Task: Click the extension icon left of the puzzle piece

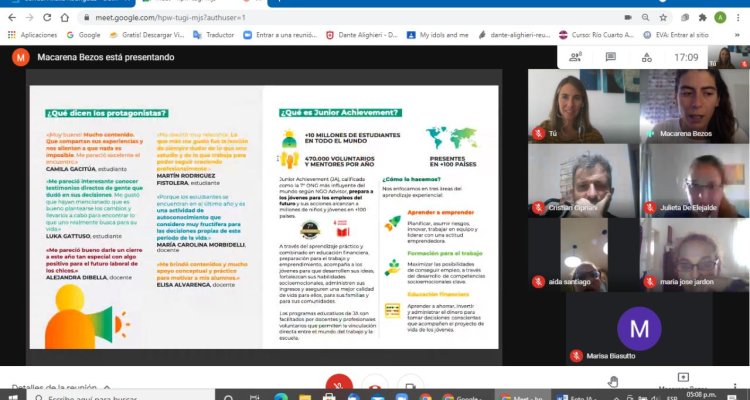Action: 685,18
